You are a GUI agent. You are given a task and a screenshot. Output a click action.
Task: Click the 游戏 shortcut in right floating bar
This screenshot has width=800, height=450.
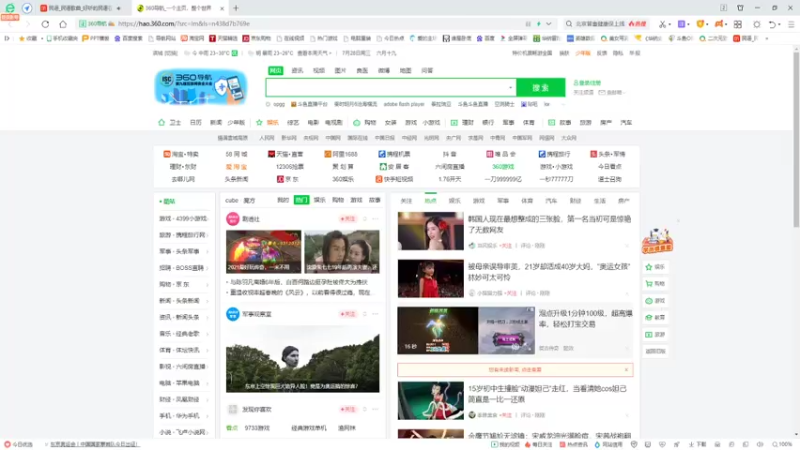pos(655,301)
